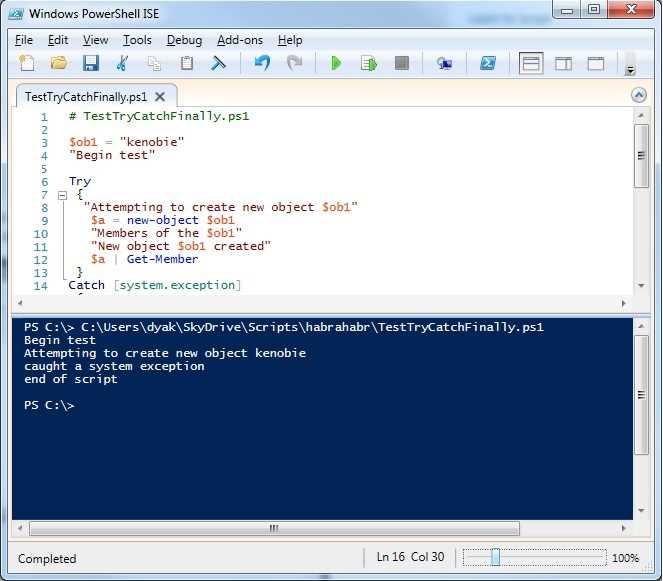The image size is (663, 581).
Task: Click the '"New object $ob1 created"' line
Action: [x=181, y=246]
